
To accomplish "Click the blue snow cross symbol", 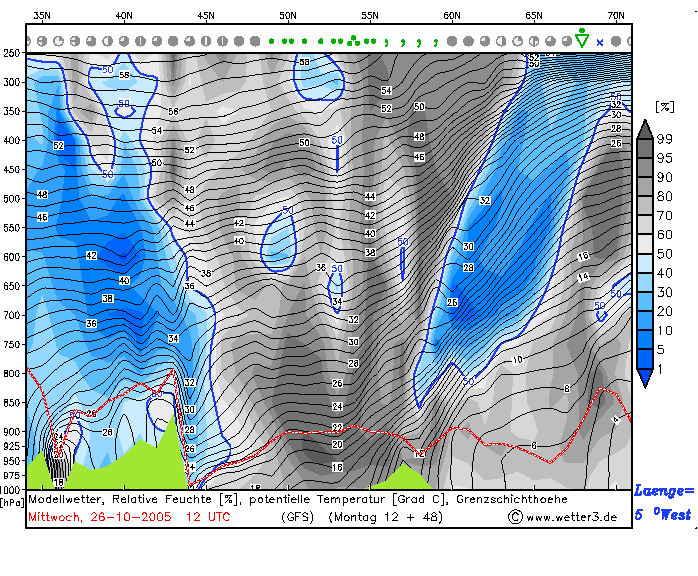I will click(600, 43).
